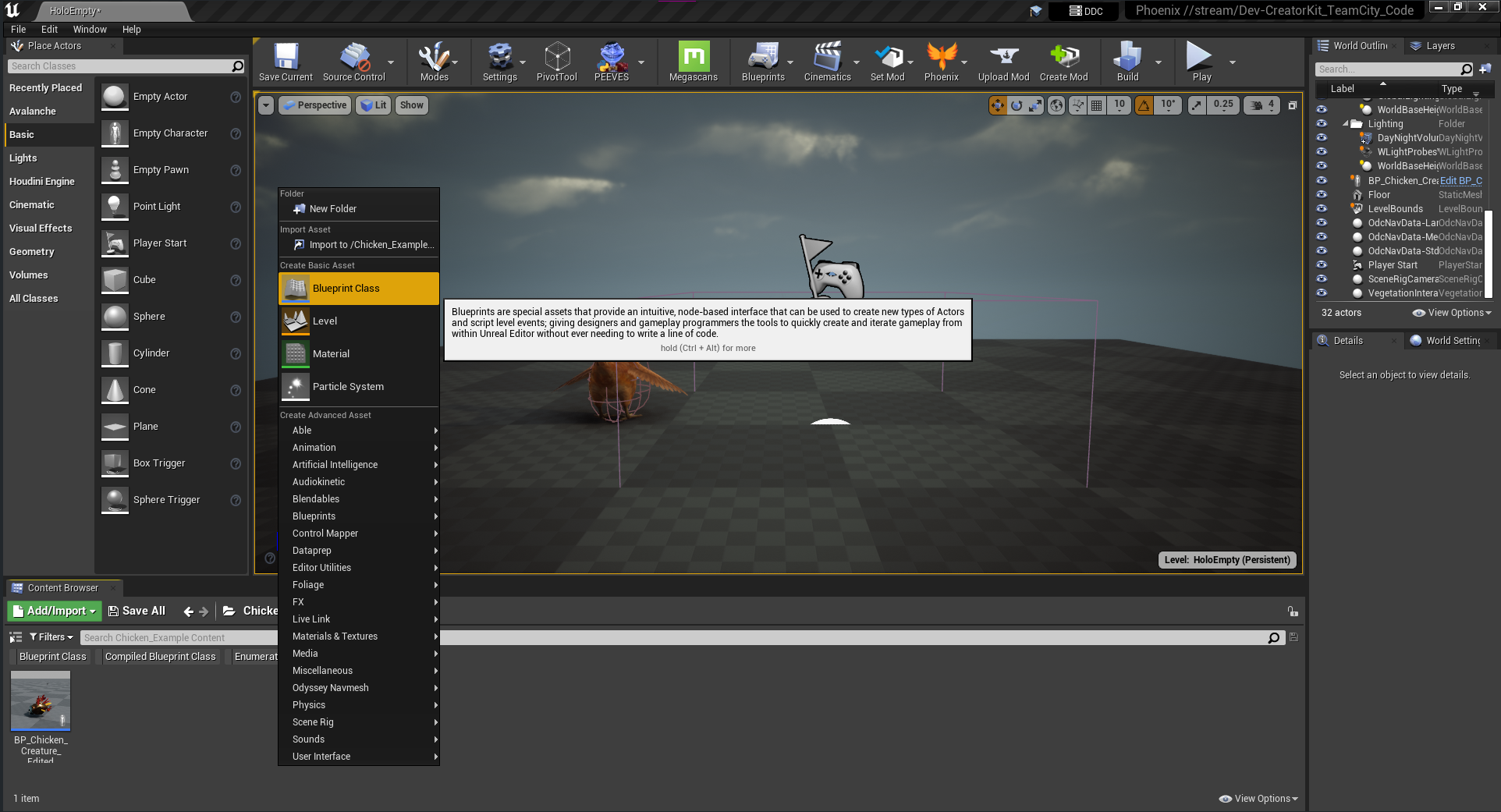Maximize the viewport with restore icon

pos(1293,105)
